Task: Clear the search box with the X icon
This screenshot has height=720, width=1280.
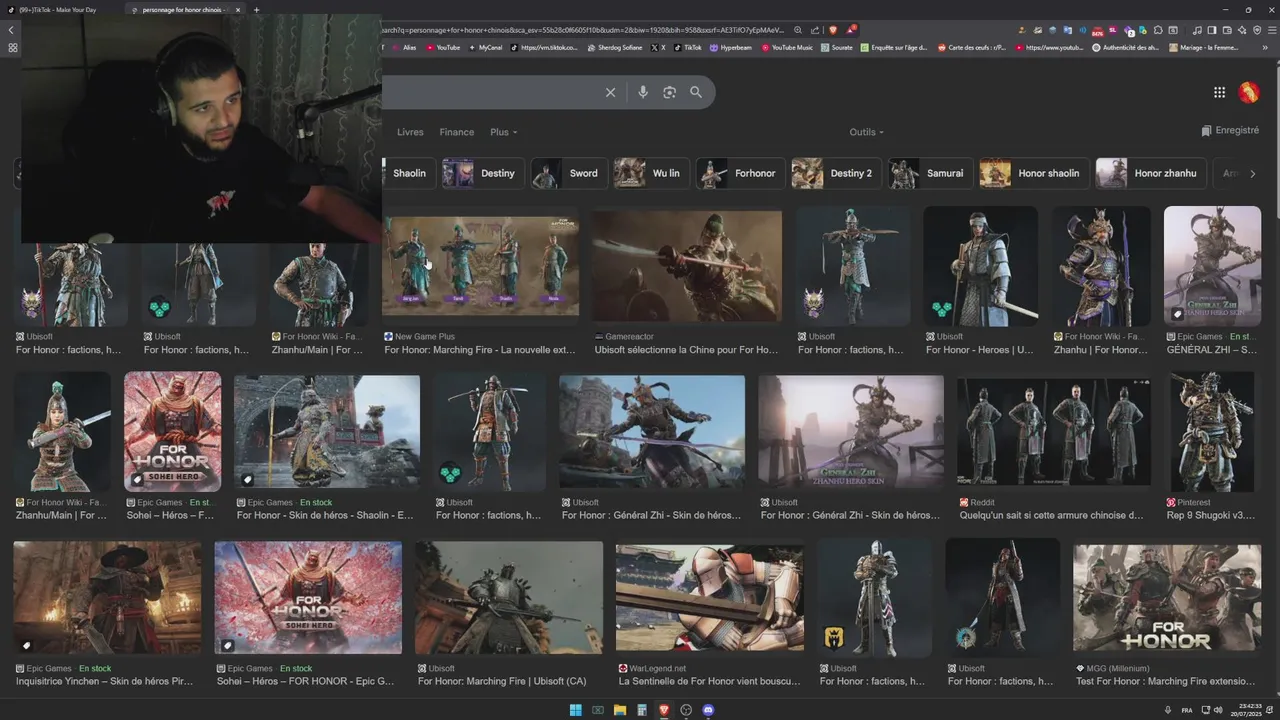Action: [x=610, y=92]
